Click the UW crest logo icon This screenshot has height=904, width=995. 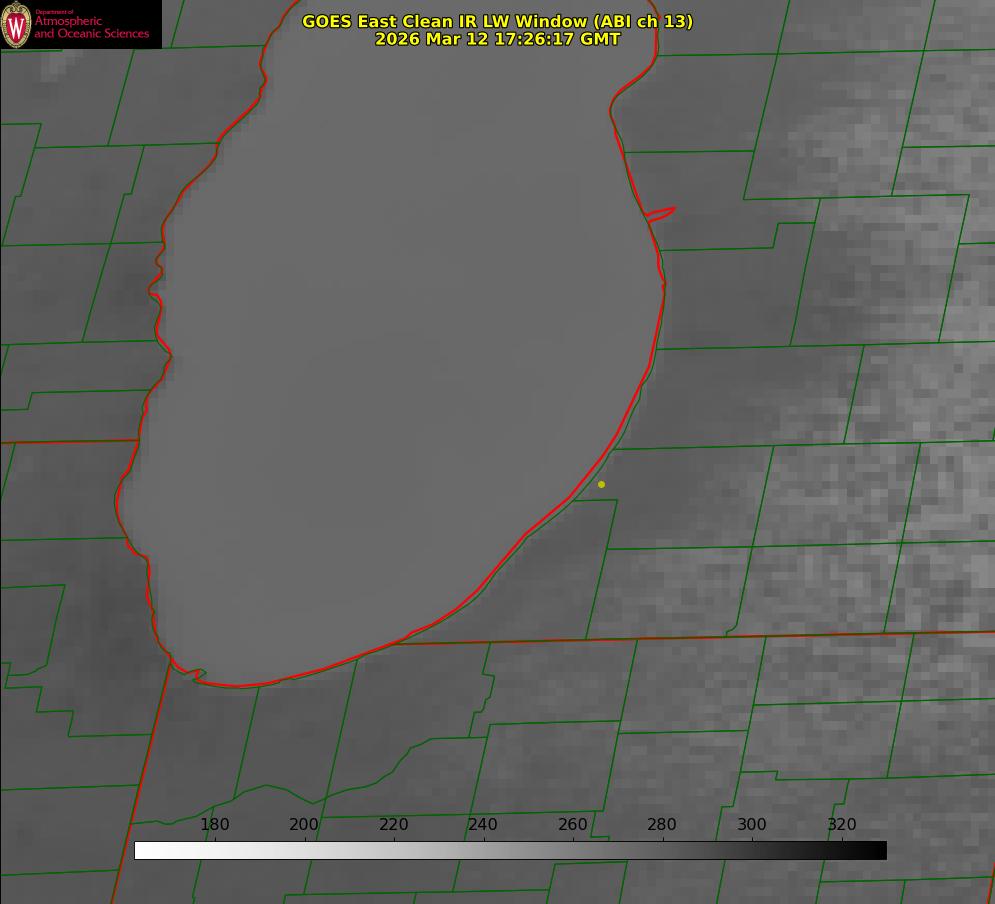(x=16, y=24)
